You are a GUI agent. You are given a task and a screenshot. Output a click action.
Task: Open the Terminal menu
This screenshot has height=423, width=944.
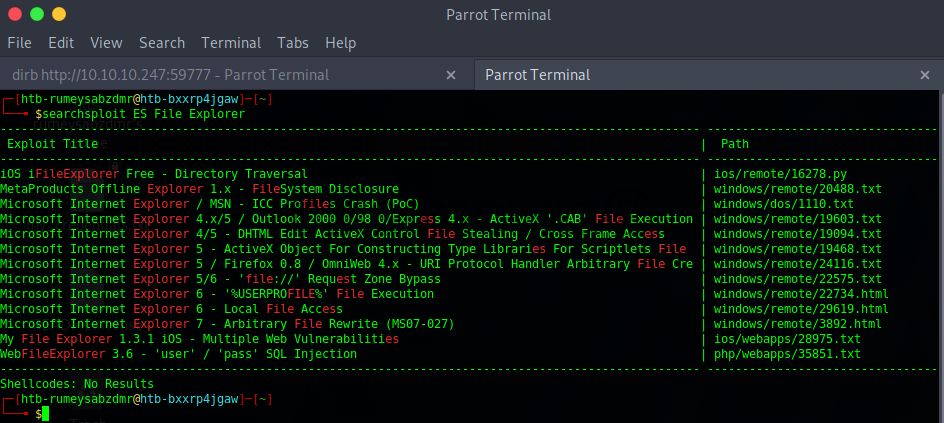231,43
